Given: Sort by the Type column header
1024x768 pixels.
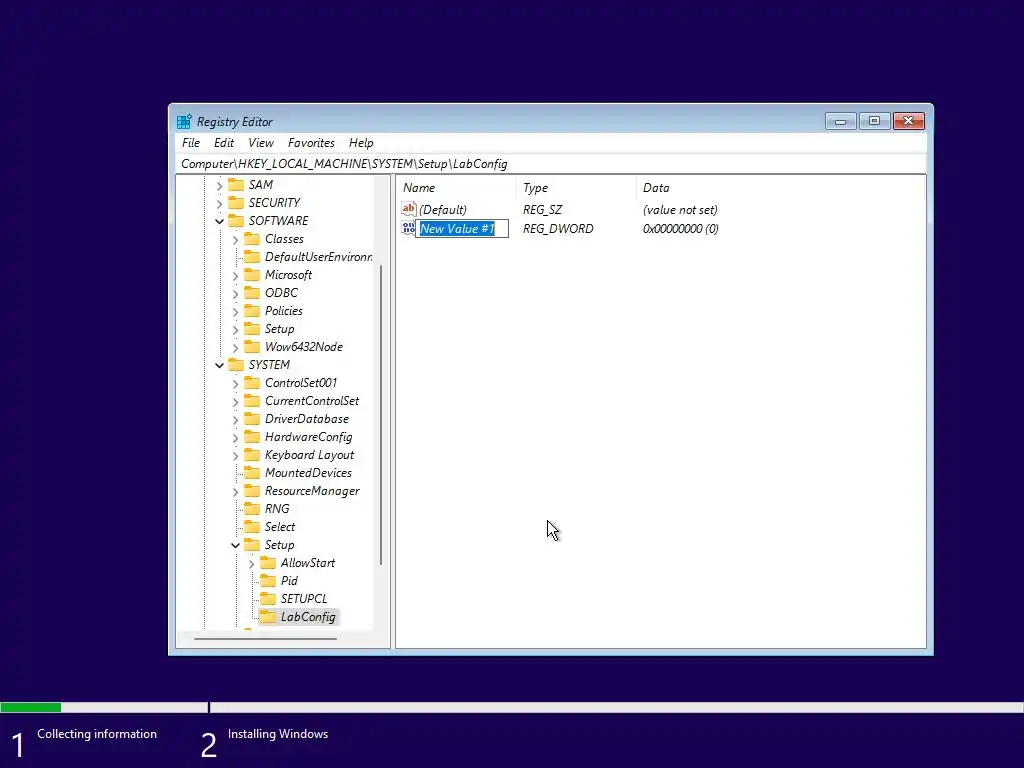Looking at the screenshot, I should coord(575,188).
